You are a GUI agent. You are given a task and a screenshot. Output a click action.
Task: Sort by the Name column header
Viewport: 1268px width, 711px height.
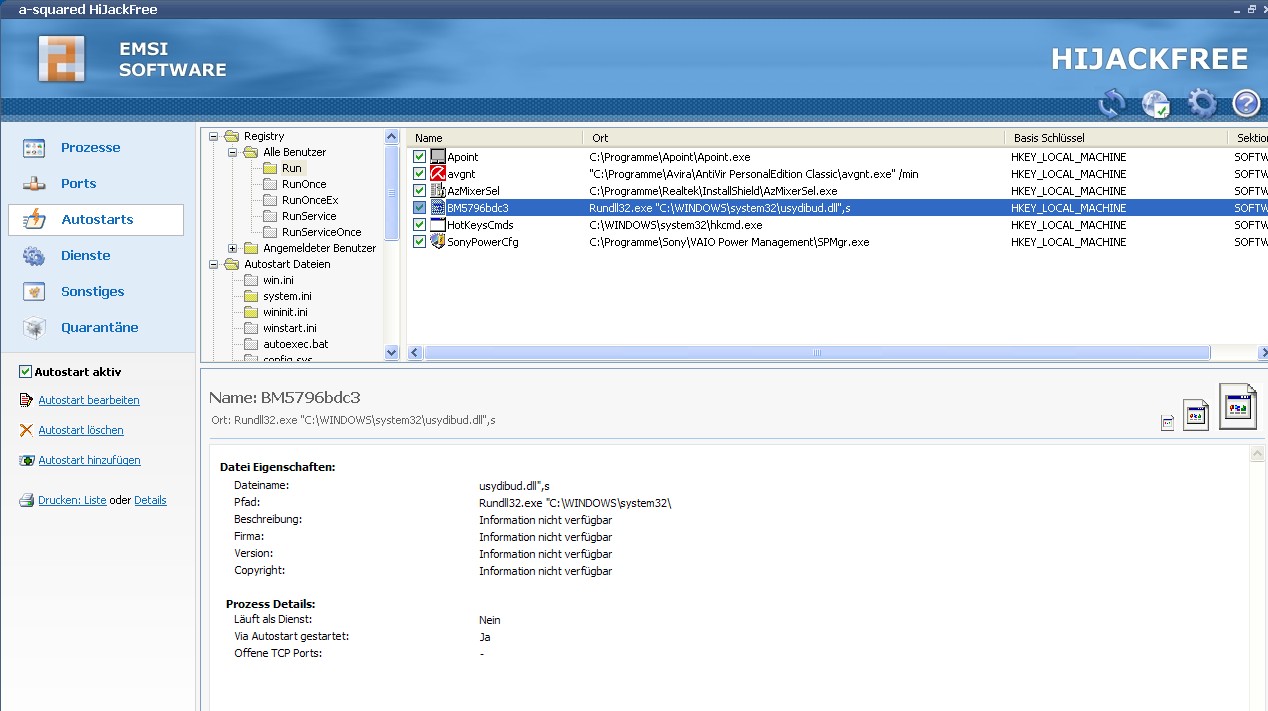494,138
